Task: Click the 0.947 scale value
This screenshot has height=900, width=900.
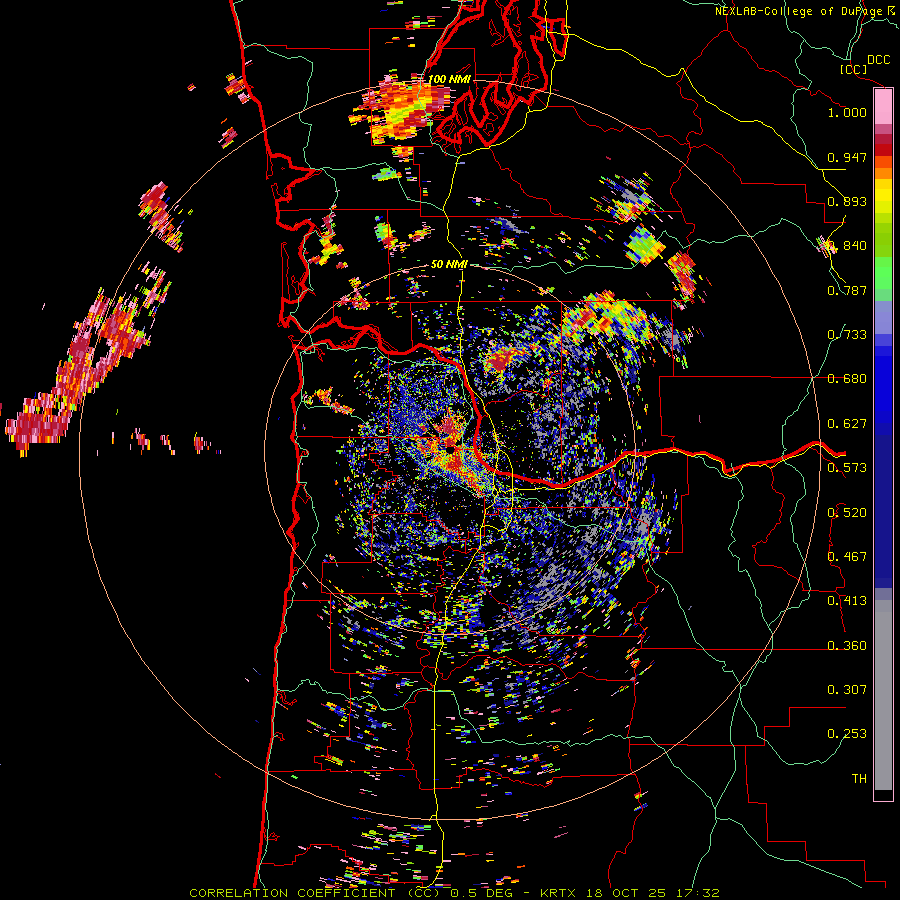Action: click(x=847, y=157)
